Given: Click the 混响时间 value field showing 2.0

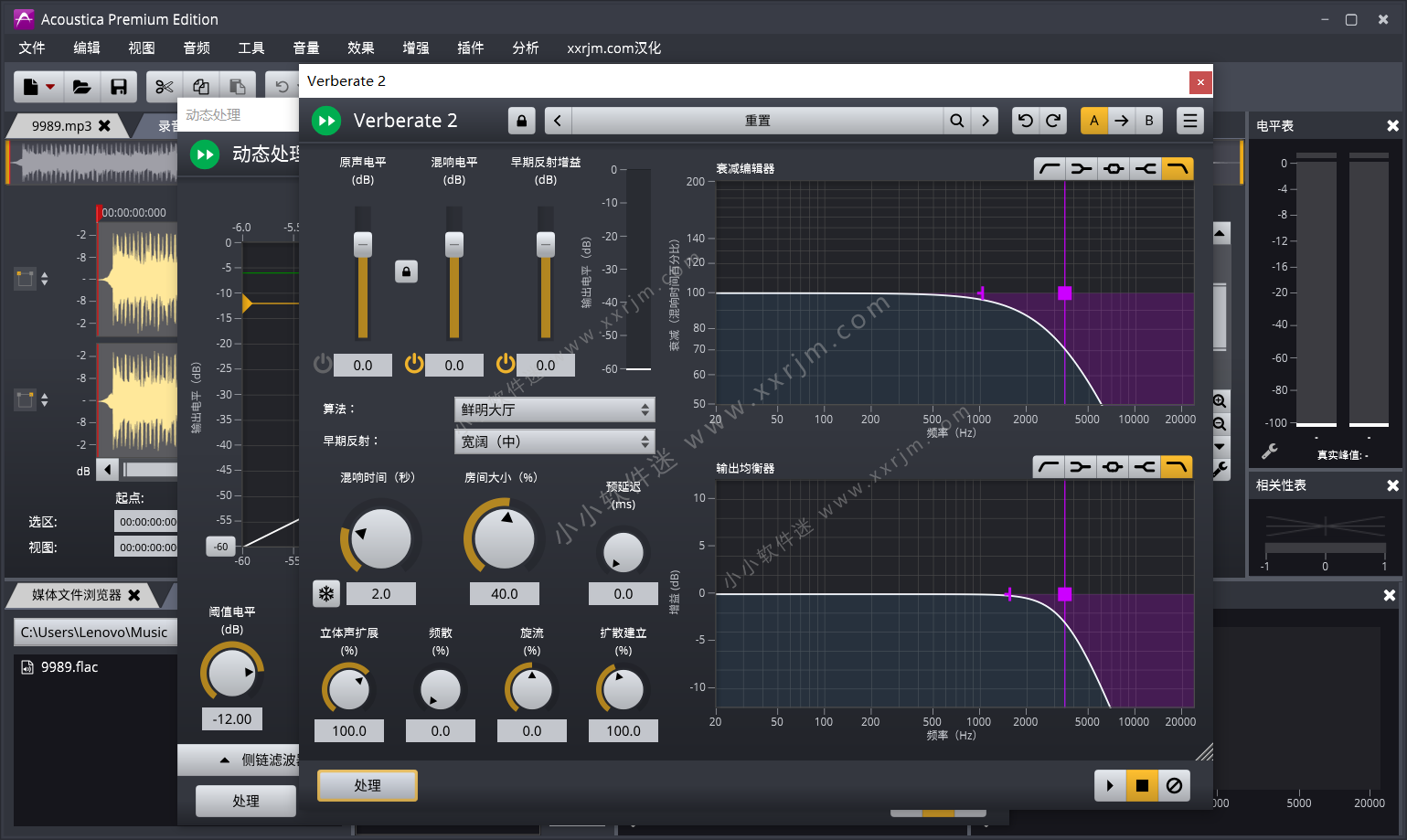Looking at the screenshot, I should click(381, 594).
